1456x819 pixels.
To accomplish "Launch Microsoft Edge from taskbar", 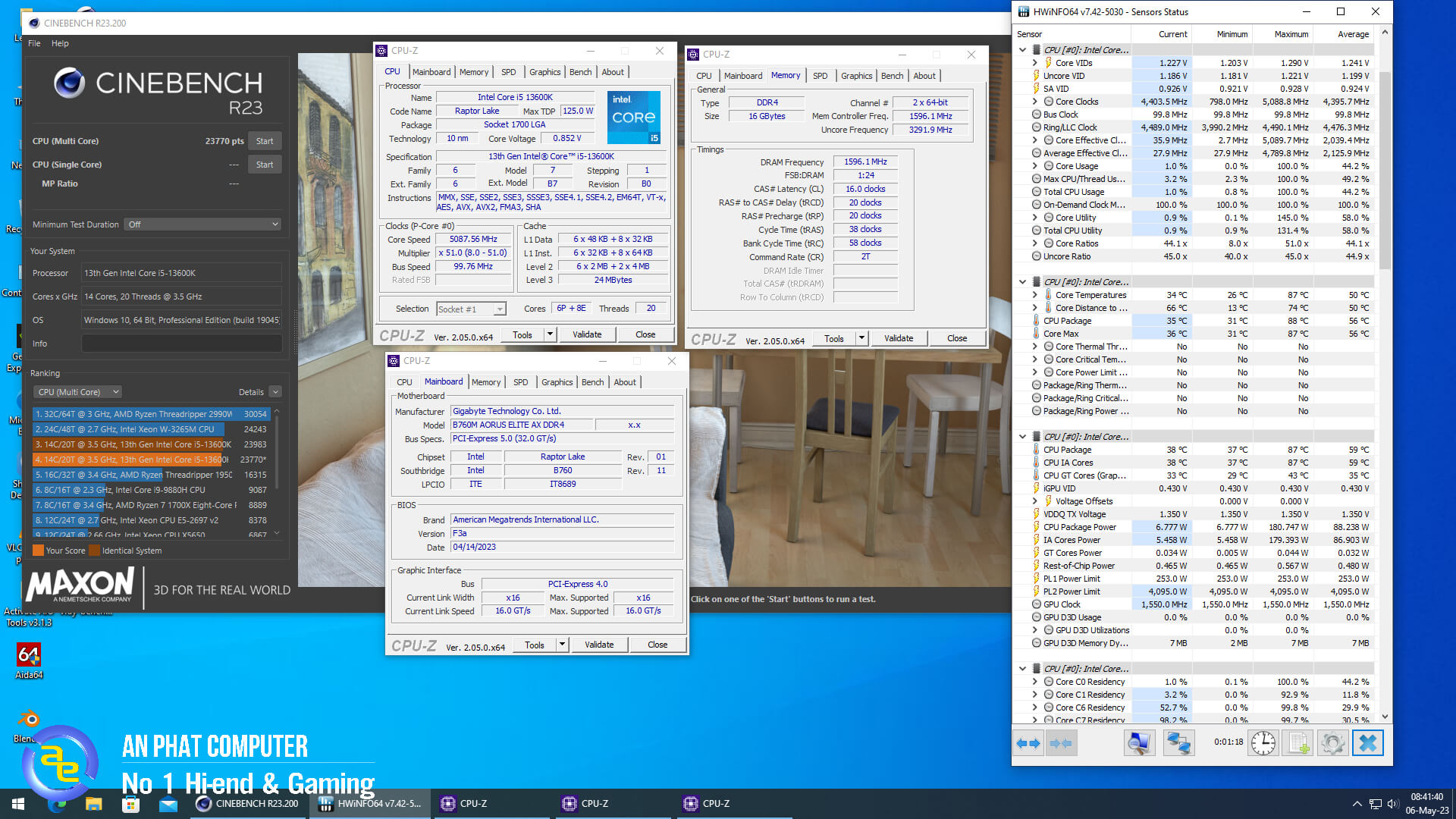I will [x=57, y=804].
